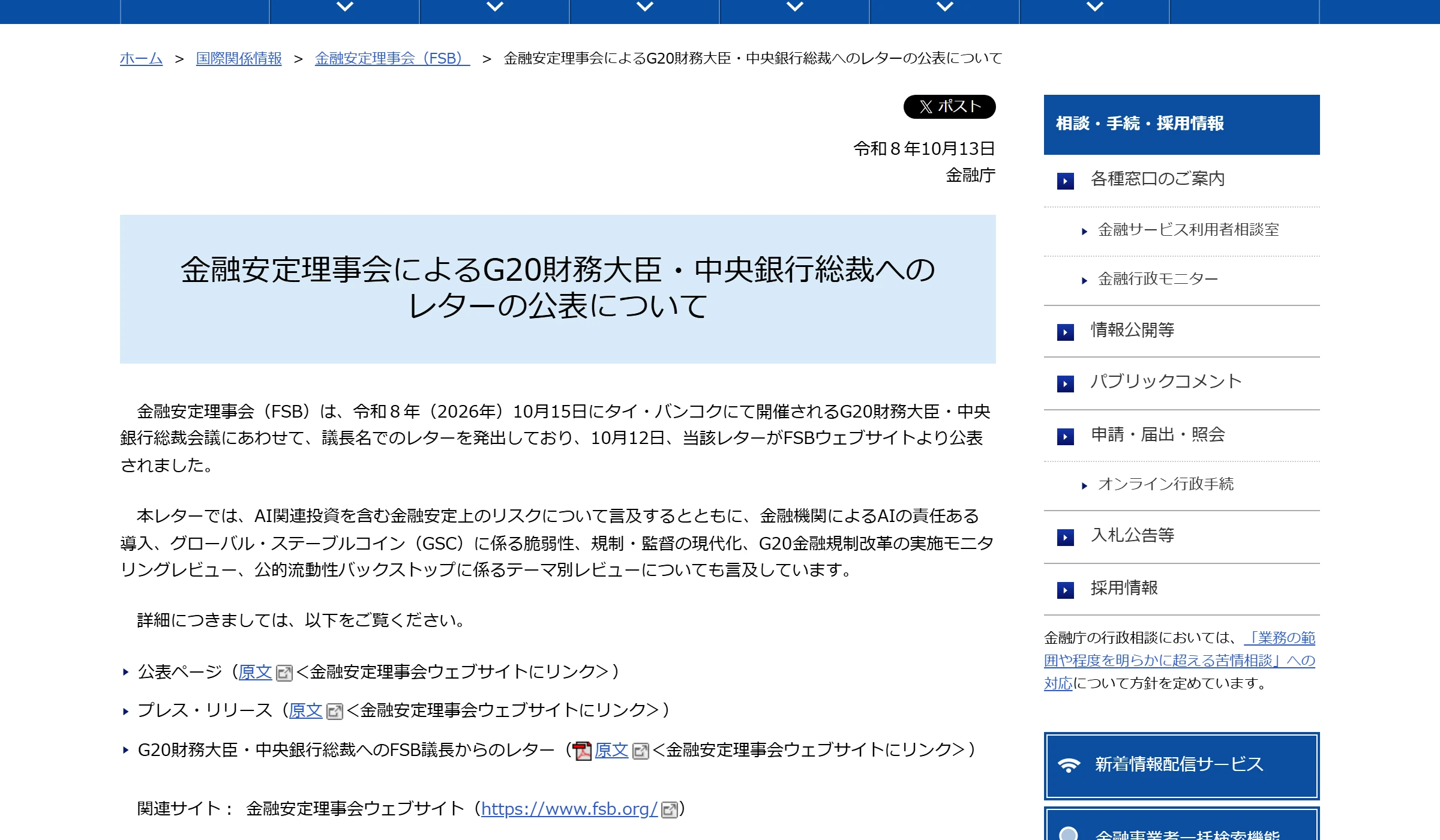Viewport: 1440px width, 840px height.
Task: Open パブリックコメント sidebar item
Action: click(x=1182, y=383)
